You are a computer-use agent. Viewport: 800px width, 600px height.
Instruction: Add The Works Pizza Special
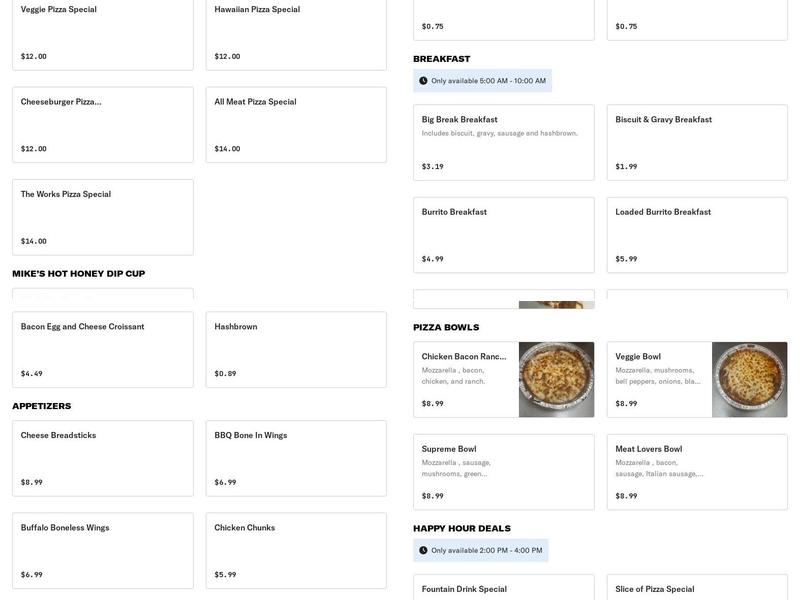click(x=102, y=217)
